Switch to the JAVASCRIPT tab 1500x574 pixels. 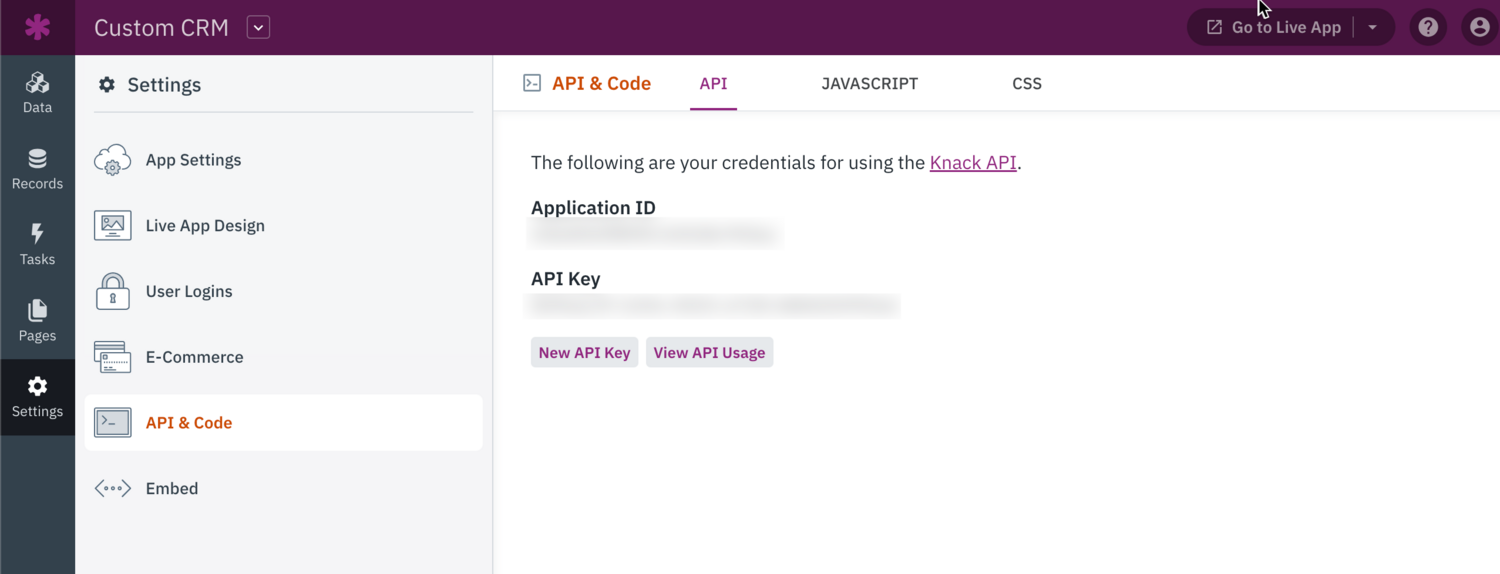point(869,84)
